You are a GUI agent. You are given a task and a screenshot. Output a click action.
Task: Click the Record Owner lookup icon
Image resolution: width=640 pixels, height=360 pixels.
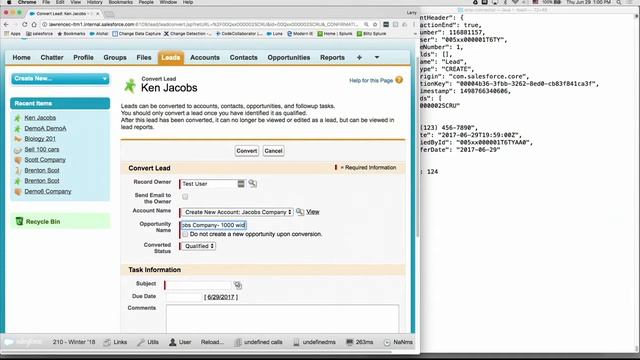[253, 183]
